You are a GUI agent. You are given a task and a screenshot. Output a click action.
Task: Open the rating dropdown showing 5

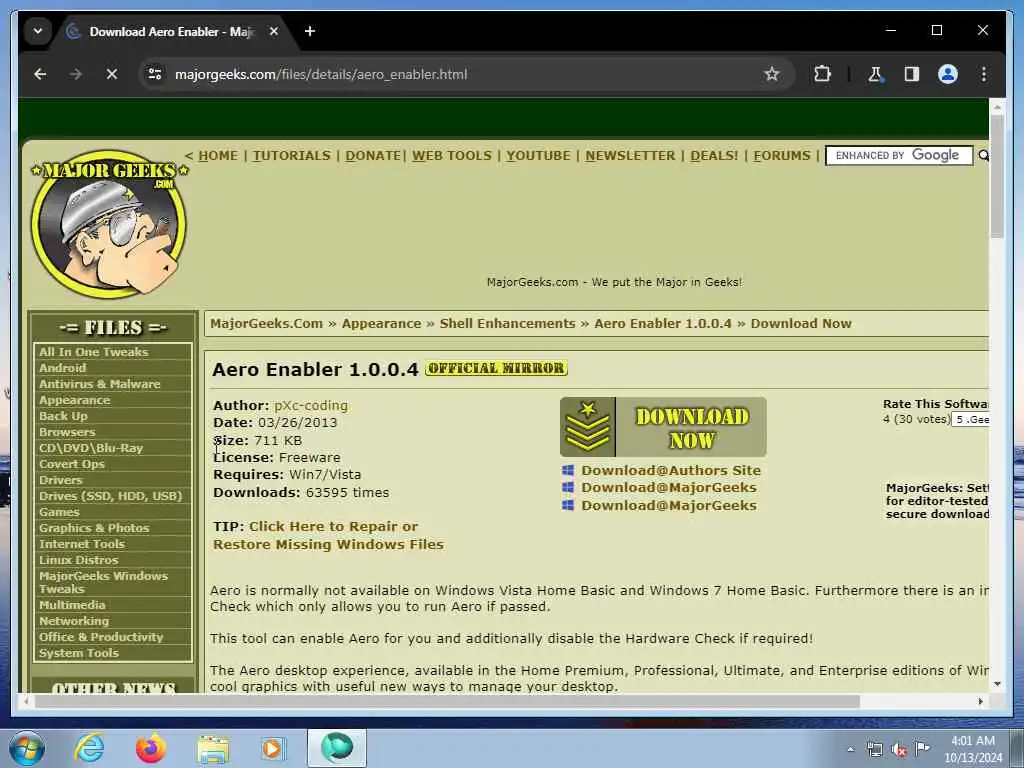(970, 419)
